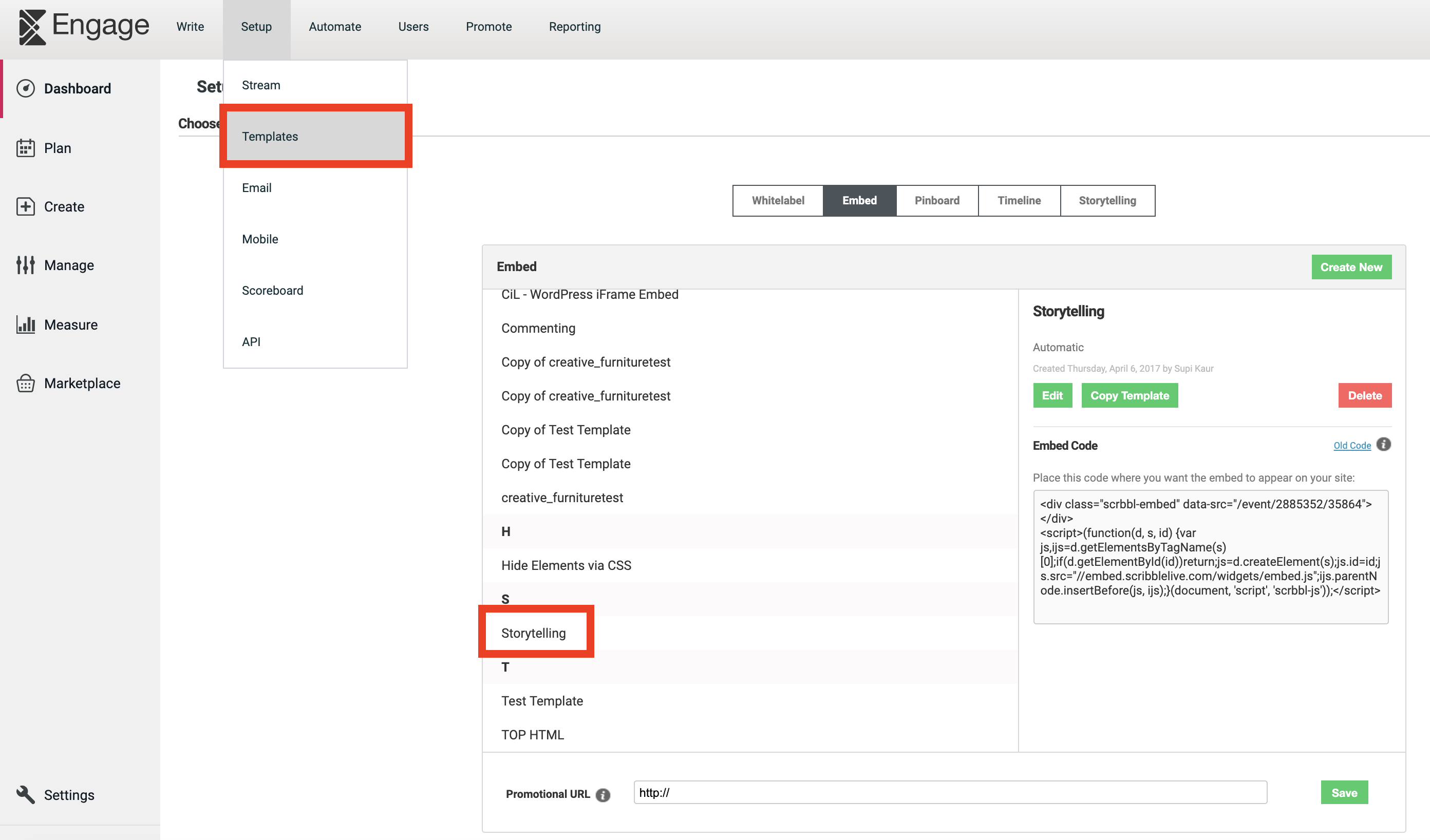This screenshot has height=840, width=1430.
Task: Click the Marketplace basket icon
Action: click(x=26, y=384)
